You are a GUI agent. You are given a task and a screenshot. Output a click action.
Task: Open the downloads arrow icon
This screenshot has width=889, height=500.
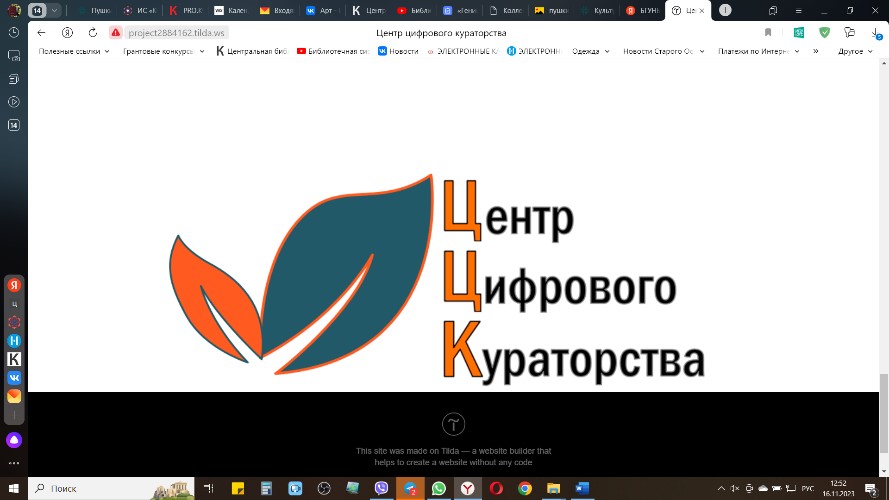click(x=876, y=33)
